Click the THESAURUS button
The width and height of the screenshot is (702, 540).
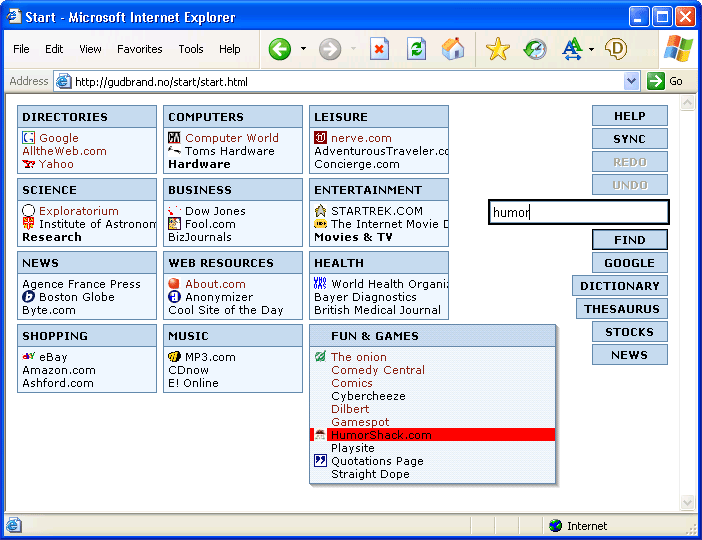point(621,309)
